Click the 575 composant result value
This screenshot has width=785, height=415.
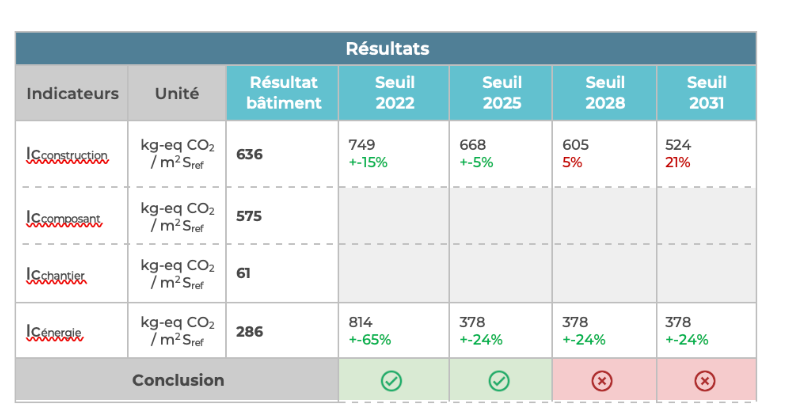point(249,216)
